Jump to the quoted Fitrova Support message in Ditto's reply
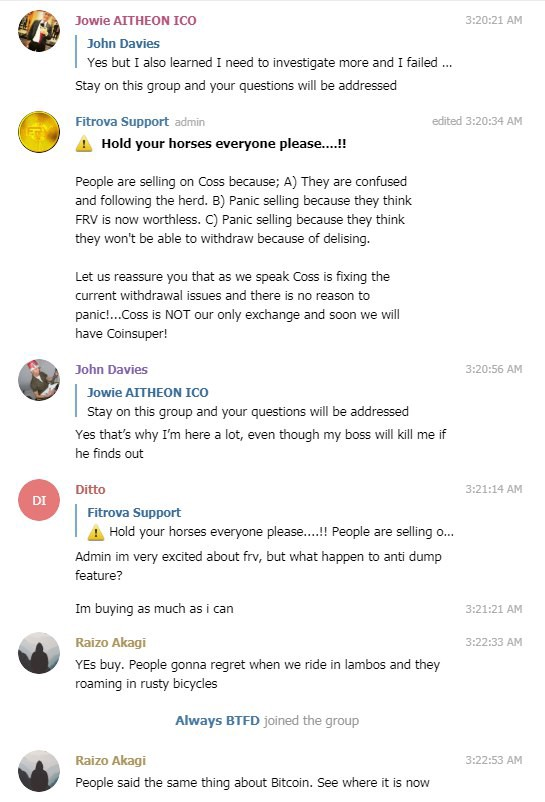Screen dimensions: 545x802 coord(265,522)
